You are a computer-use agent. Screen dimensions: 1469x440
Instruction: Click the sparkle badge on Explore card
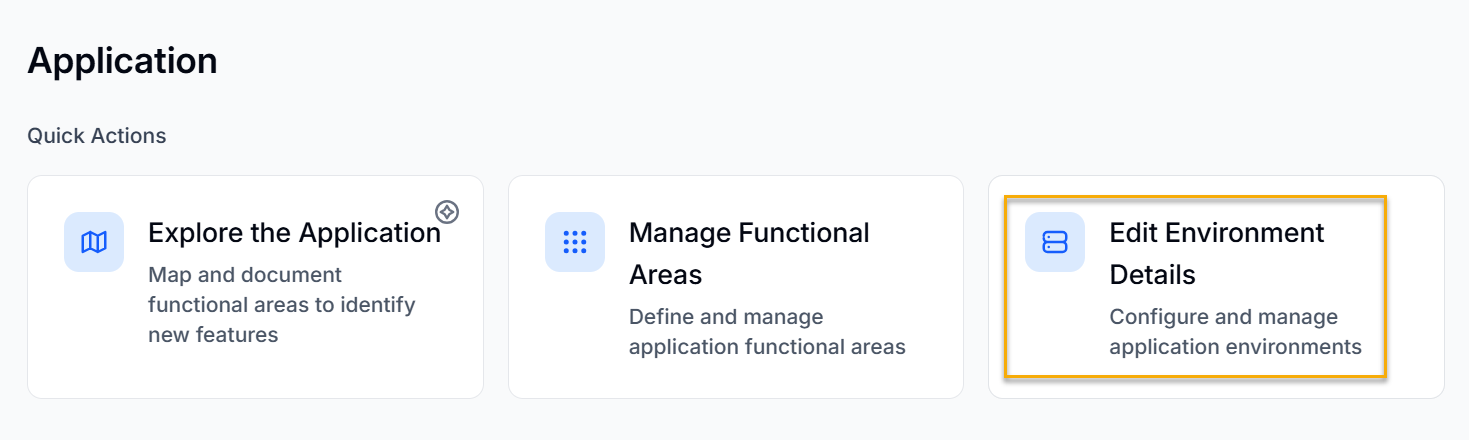(x=447, y=211)
